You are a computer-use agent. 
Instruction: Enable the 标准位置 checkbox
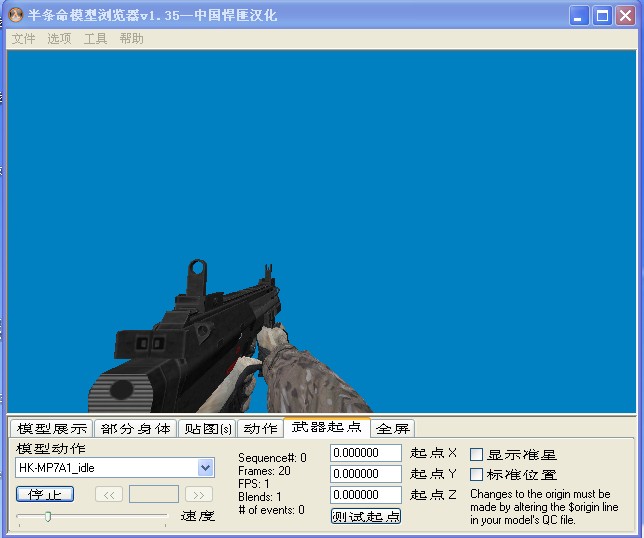pos(476,475)
